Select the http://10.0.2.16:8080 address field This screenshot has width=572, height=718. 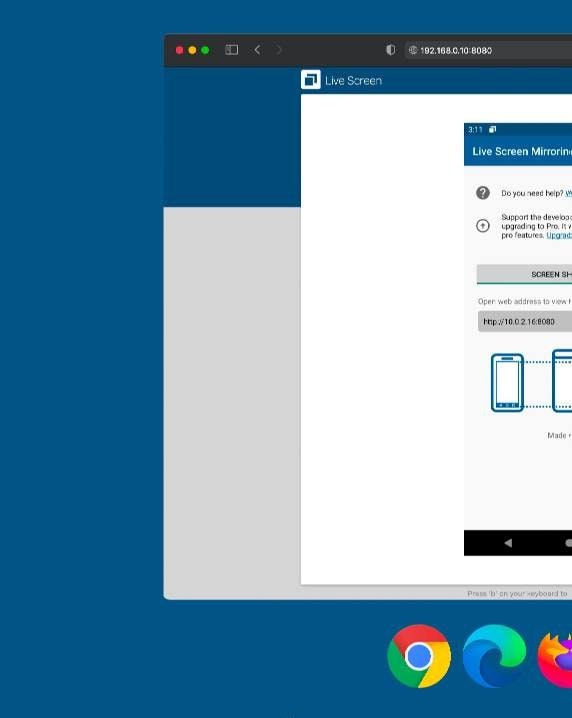pyautogui.click(x=525, y=321)
